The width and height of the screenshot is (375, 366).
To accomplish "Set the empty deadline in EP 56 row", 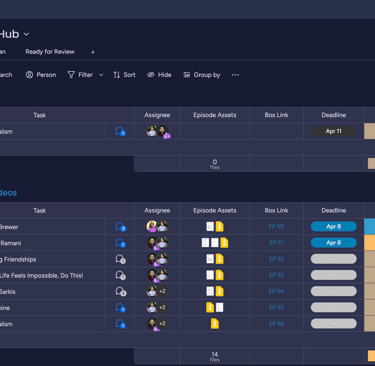I will (x=334, y=323).
